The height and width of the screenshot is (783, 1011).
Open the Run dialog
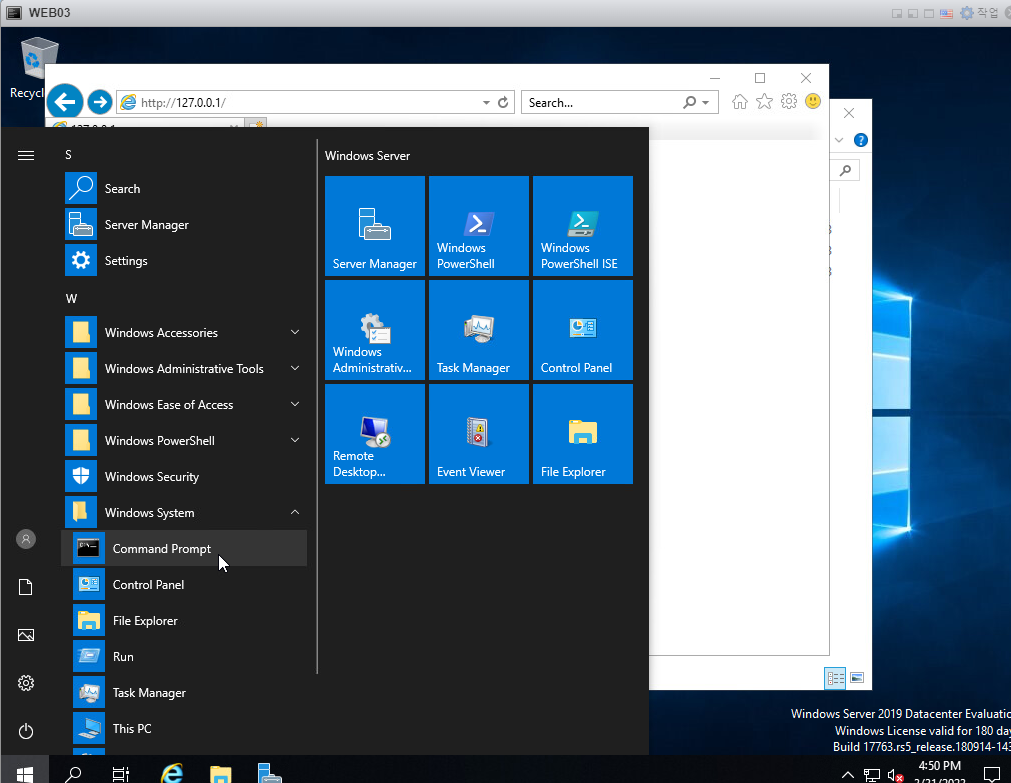pos(184,657)
